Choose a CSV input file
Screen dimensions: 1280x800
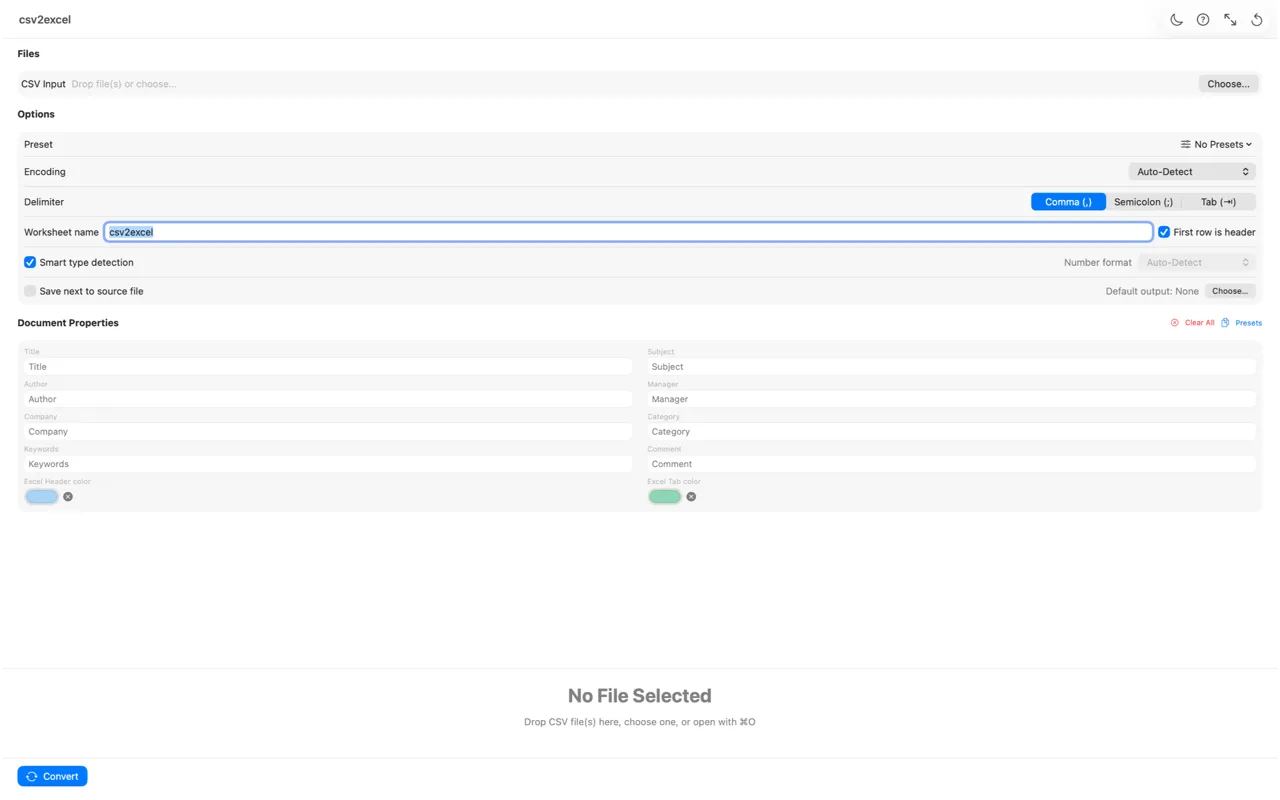(1228, 84)
